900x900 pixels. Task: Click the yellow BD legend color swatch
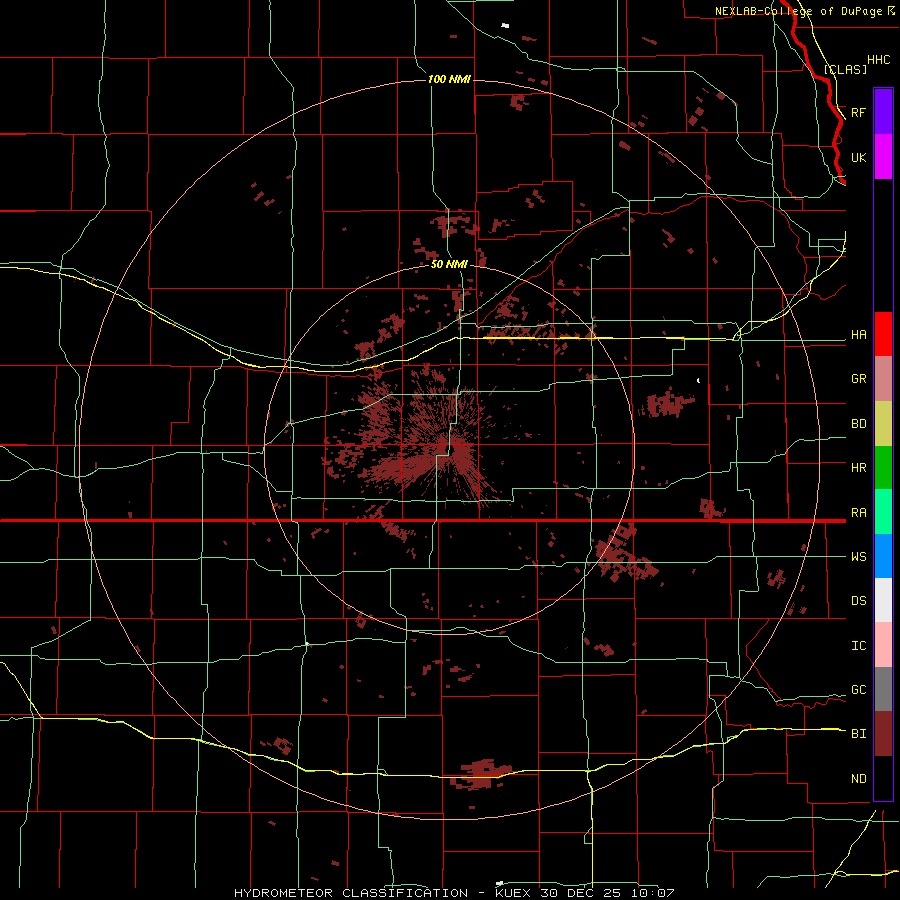(x=883, y=424)
